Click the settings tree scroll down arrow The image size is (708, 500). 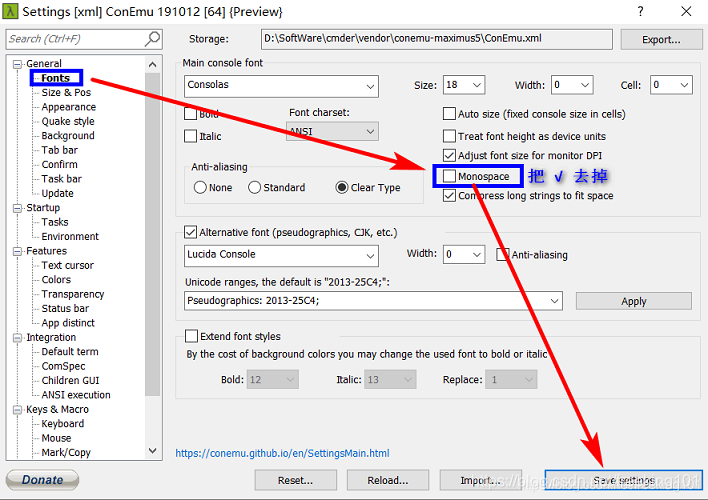153,451
